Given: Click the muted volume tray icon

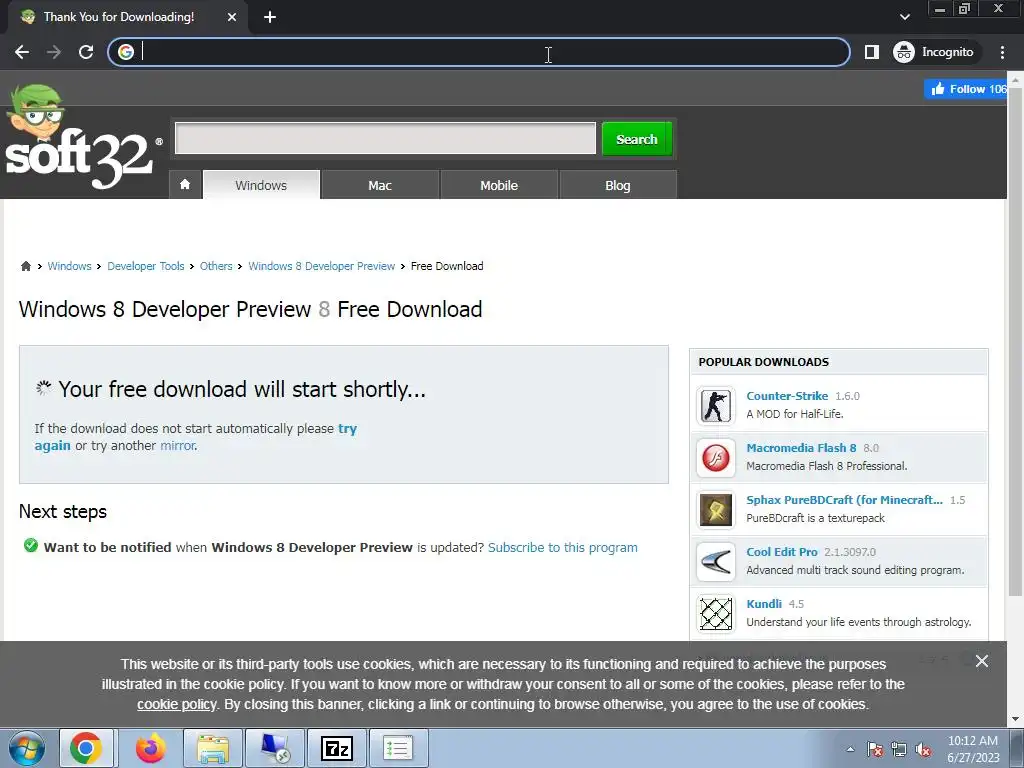Looking at the screenshot, I should 923,749.
